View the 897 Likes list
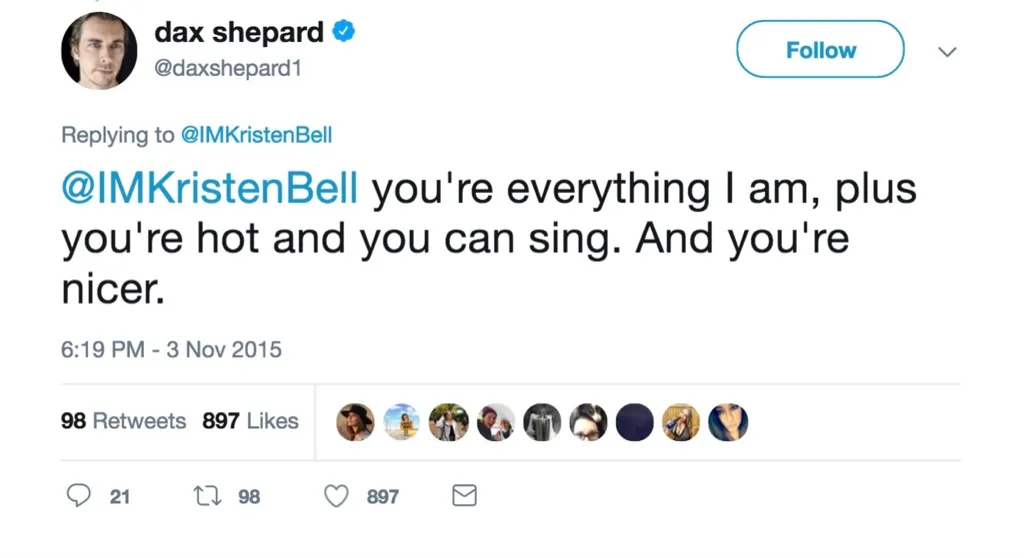Image resolution: width=1024 pixels, height=558 pixels. point(250,421)
